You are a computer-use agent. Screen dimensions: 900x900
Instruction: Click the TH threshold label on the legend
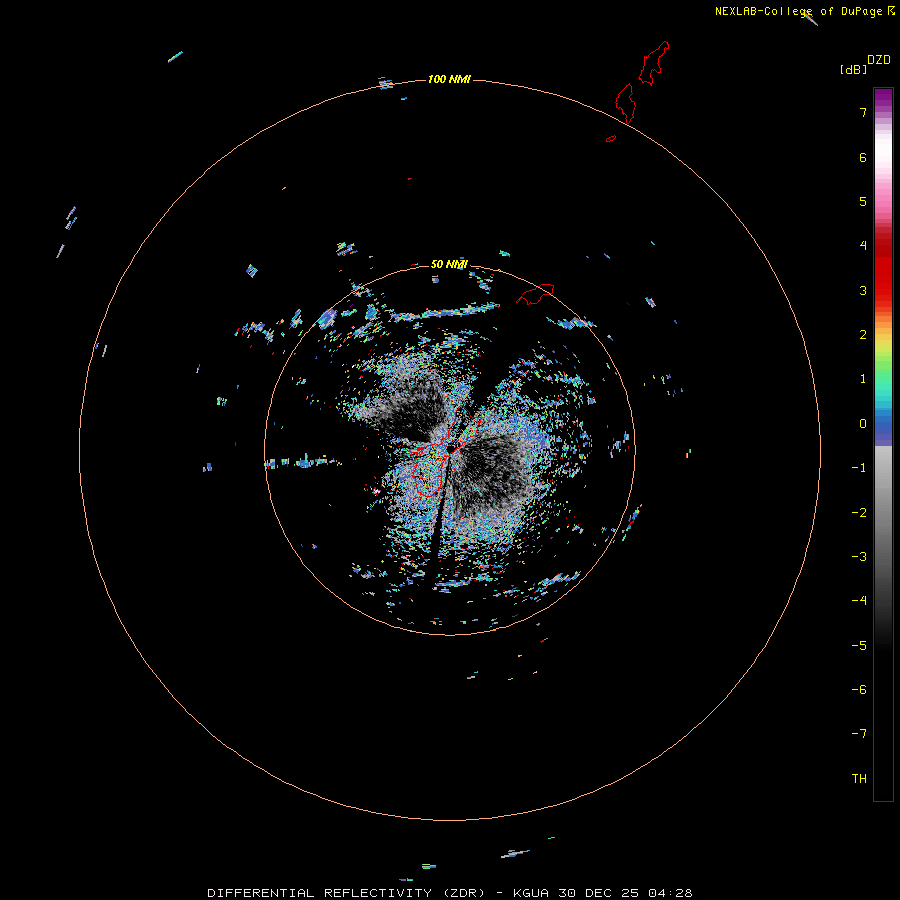click(859, 779)
